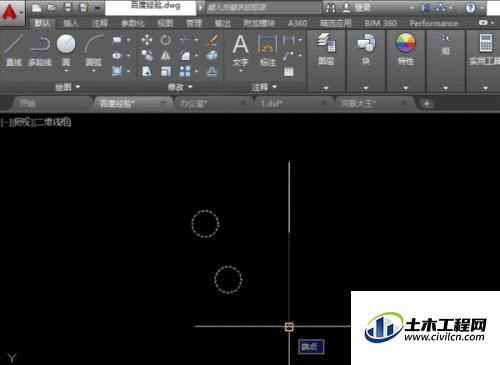Switch to the 默认 ribbon tab
The height and width of the screenshot is (365, 500).
[x=42, y=23]
